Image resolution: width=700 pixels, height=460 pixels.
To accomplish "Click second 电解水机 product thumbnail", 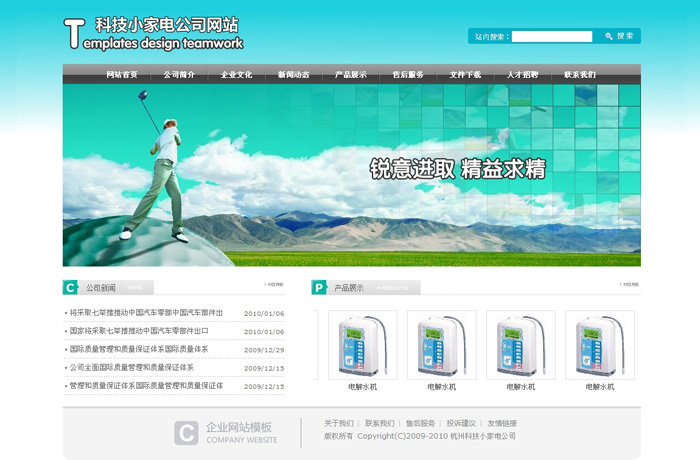I will click(x=442, y=345).
